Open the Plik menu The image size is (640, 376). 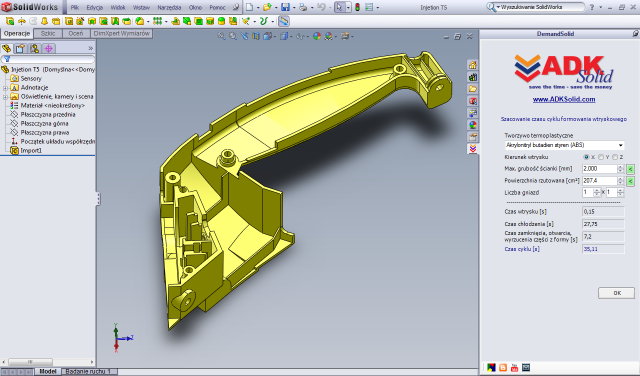click(x=75, y=7)
